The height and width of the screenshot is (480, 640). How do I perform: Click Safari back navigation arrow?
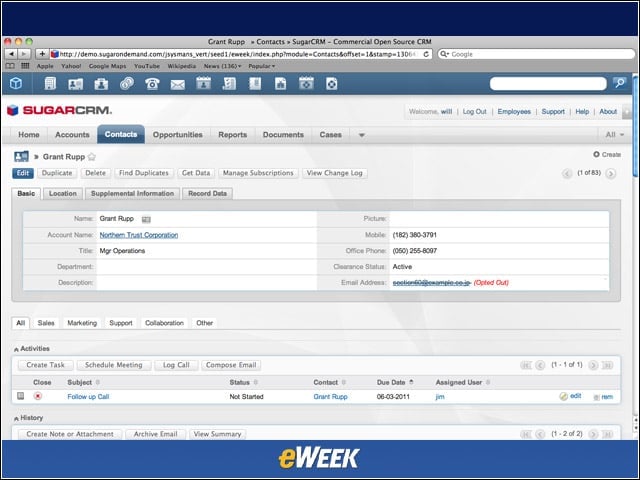[11, 54]
